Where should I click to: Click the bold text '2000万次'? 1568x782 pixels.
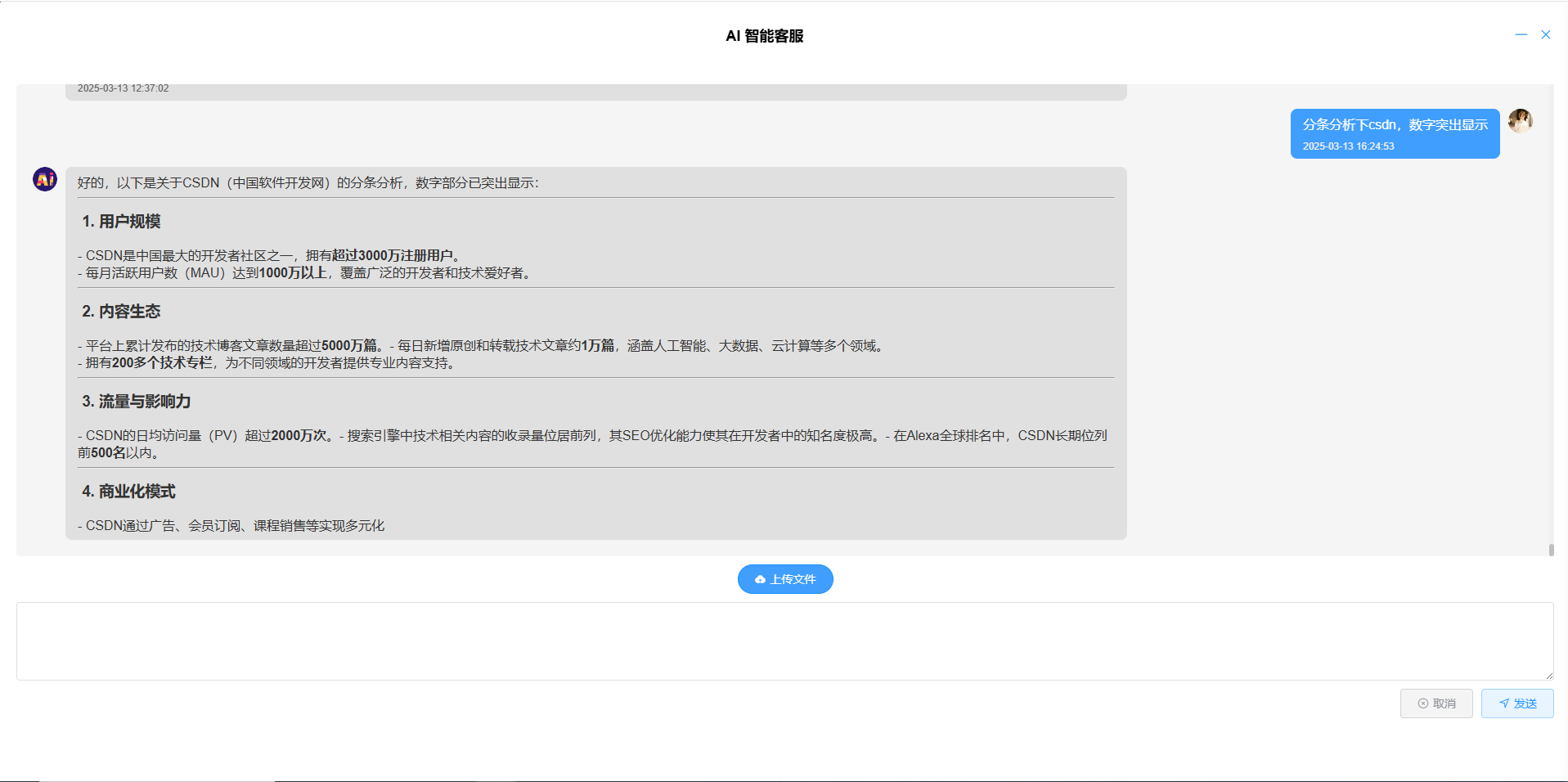299,436
